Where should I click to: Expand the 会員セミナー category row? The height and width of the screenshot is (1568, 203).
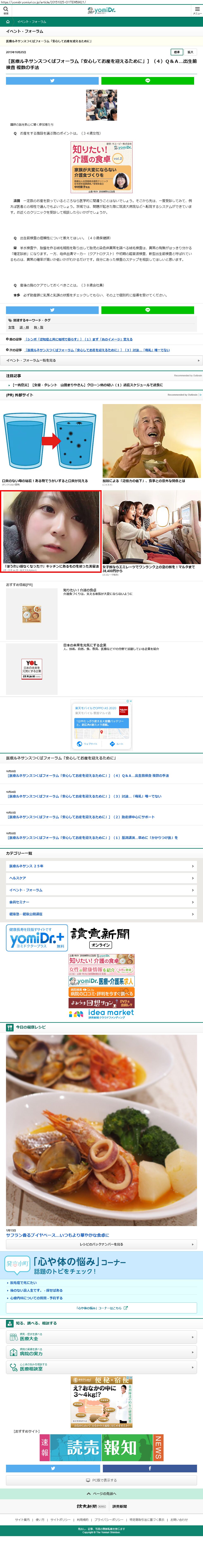pos(101,901)
